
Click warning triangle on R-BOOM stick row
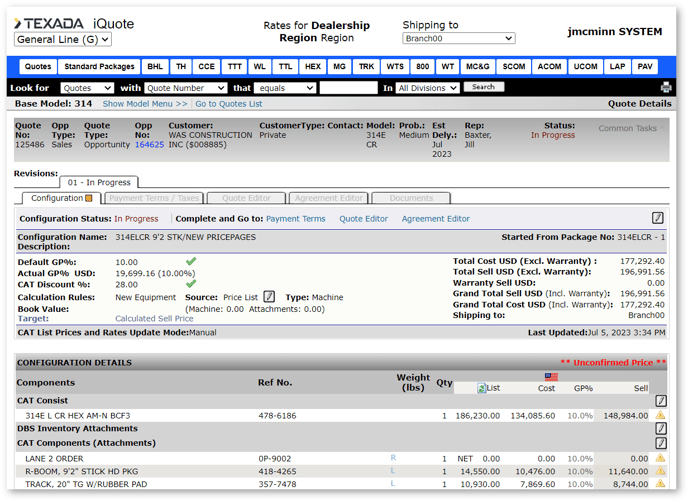pos(660,471)
